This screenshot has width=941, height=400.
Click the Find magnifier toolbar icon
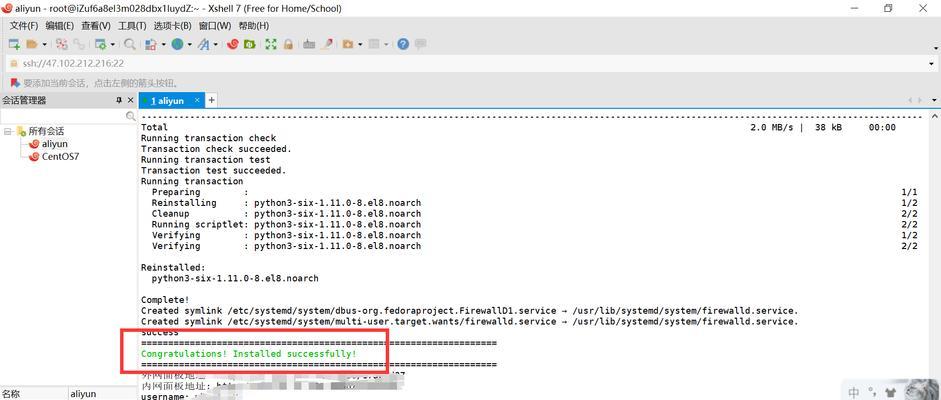point(129,44)
